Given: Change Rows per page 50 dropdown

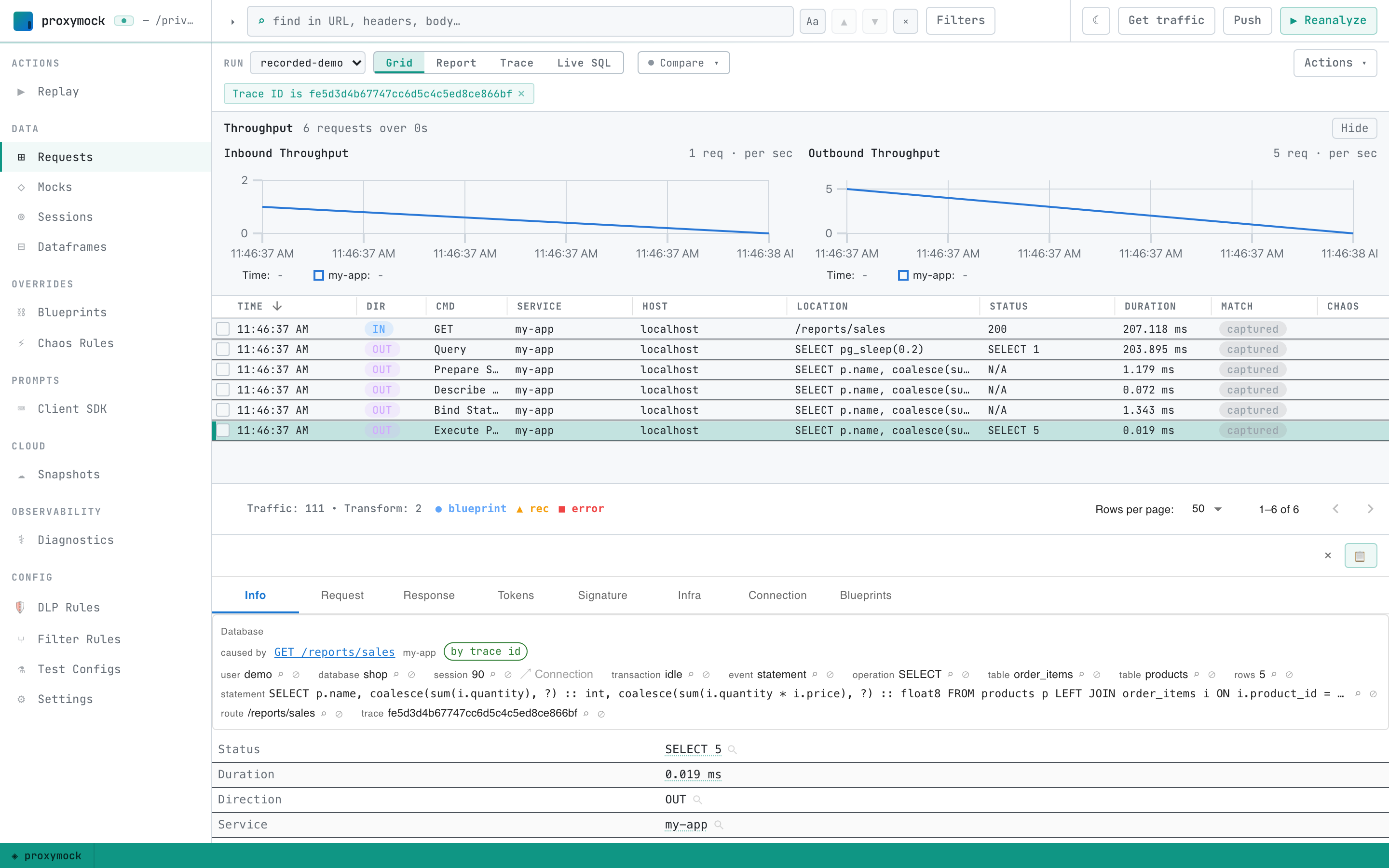Looking at the screenshot, I should [1207, 509].
